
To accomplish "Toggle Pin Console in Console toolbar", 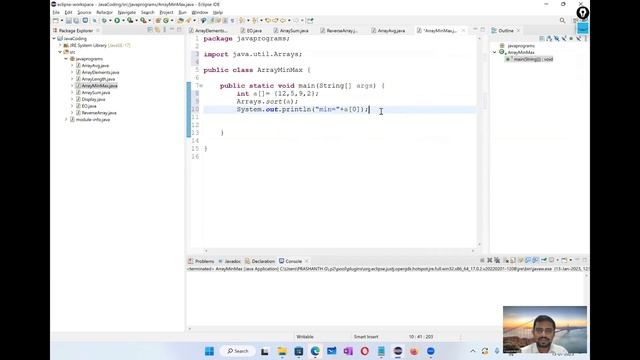I will coord(544,260).
